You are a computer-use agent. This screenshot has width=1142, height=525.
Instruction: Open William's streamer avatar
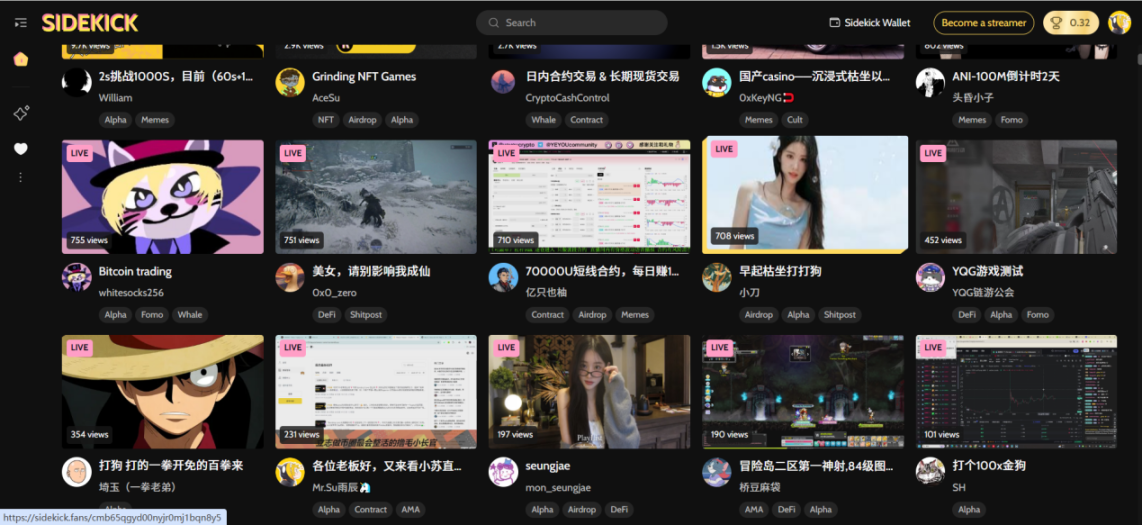(x=76, y=82)
